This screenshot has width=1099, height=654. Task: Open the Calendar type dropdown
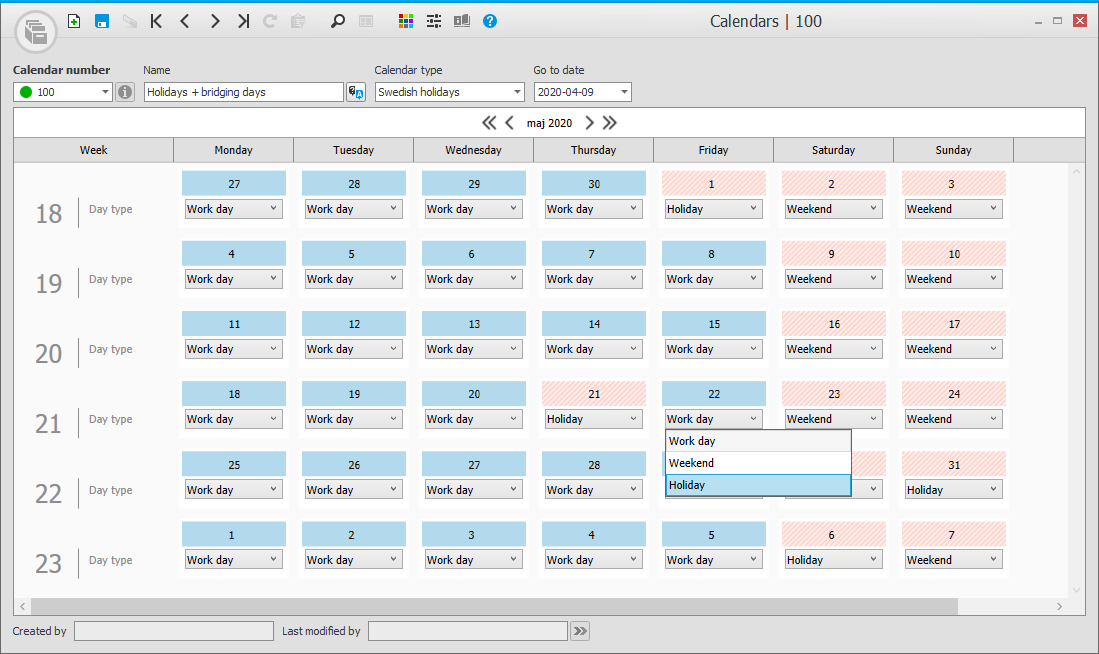click(517, 92)
